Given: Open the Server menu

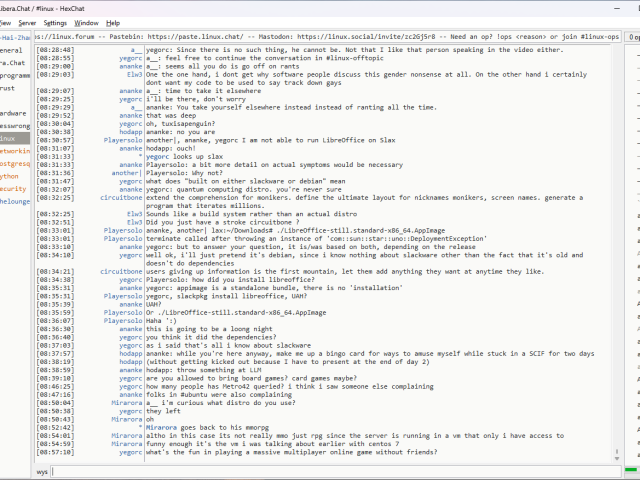Looking at the screenshot, I should coord(27,22).
